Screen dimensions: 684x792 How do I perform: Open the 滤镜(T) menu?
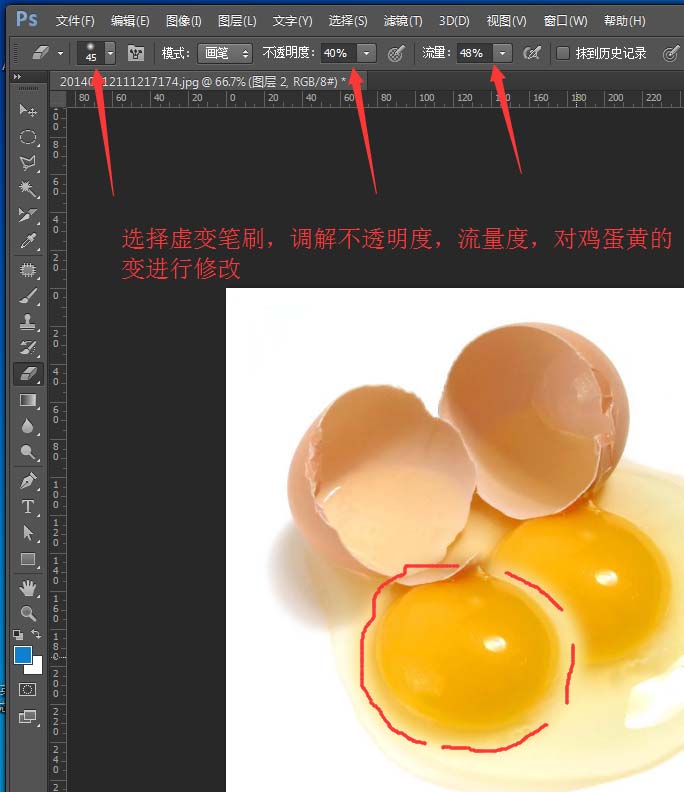(x=403, y=21)
